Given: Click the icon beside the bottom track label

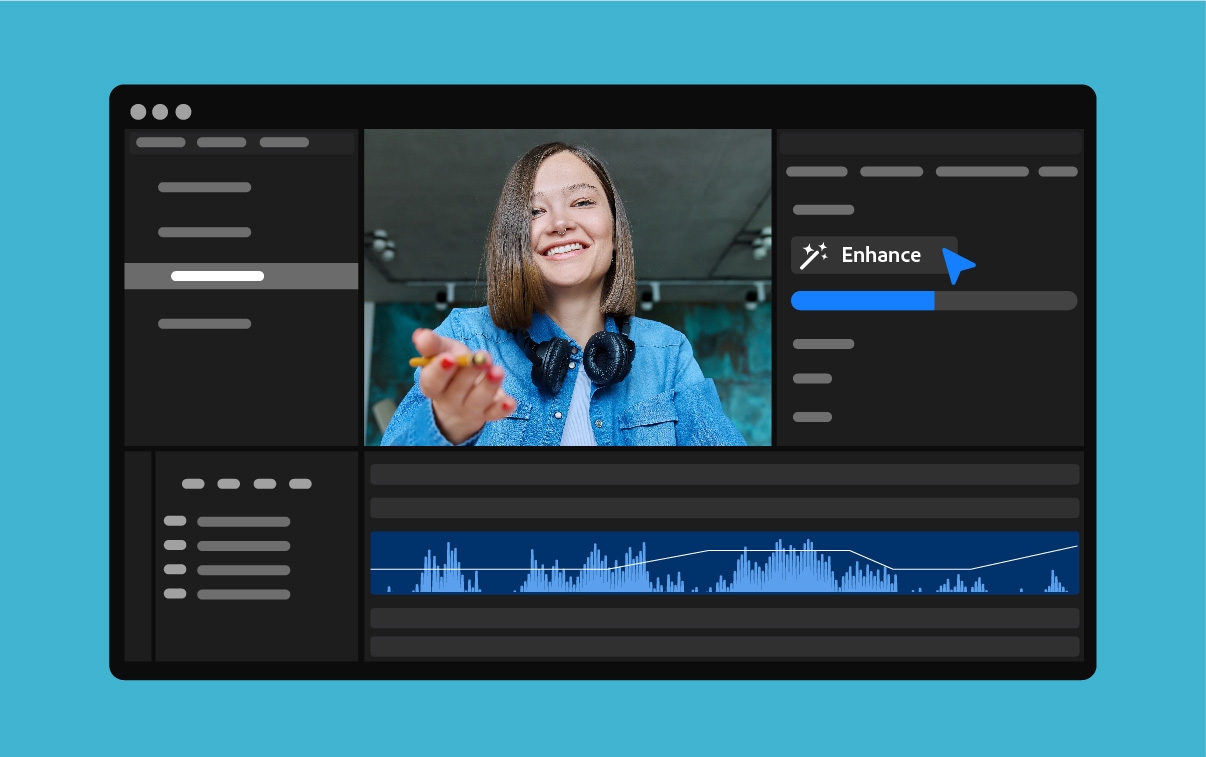Looking at the screenshot, I should (x=175, y=593).
